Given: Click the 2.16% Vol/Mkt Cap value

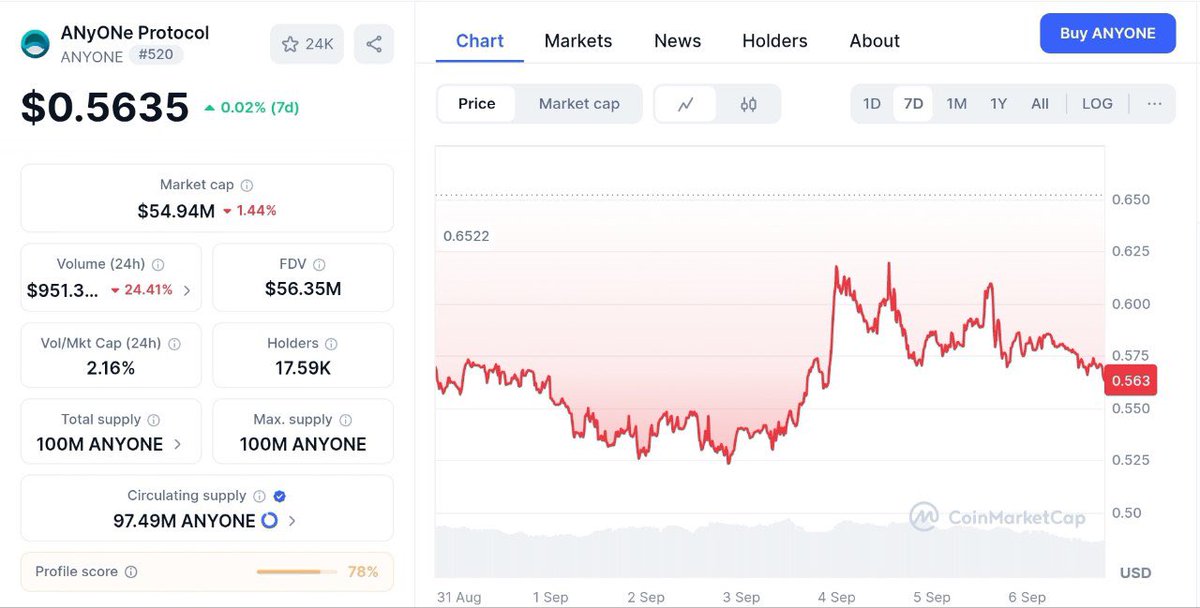Looking at the screenshot, I should (111, 368).
